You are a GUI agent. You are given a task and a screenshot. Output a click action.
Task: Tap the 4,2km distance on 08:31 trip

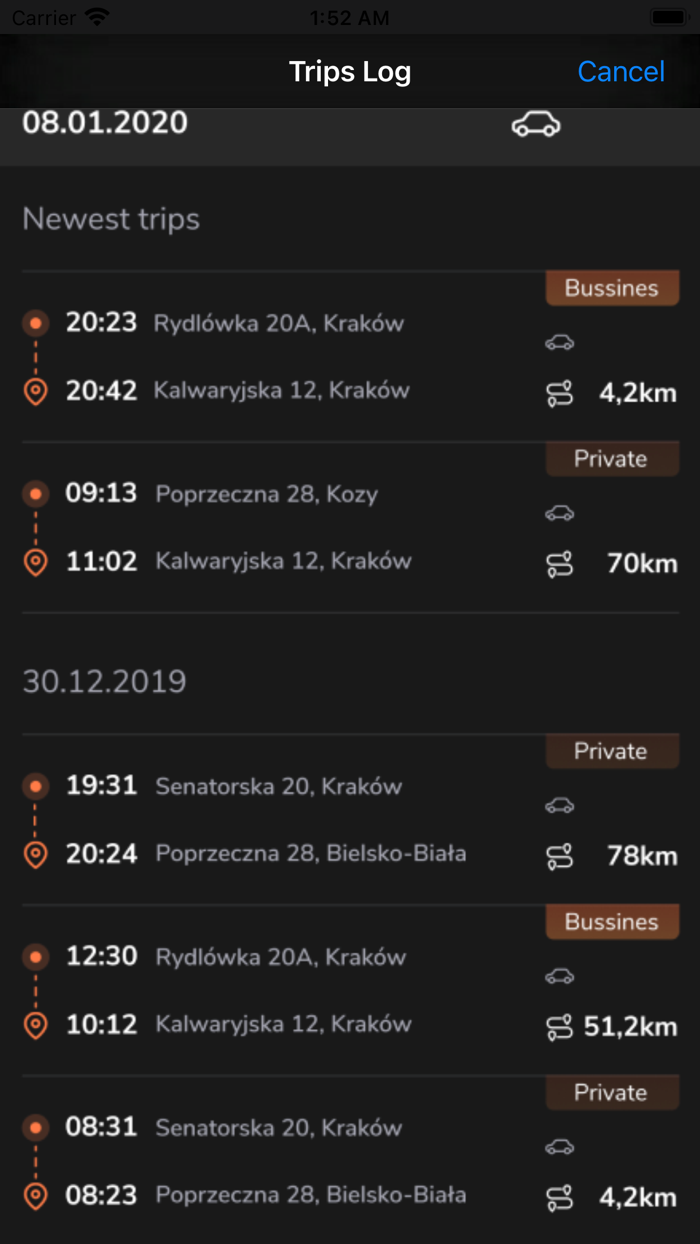click(x=638, y=1197)
